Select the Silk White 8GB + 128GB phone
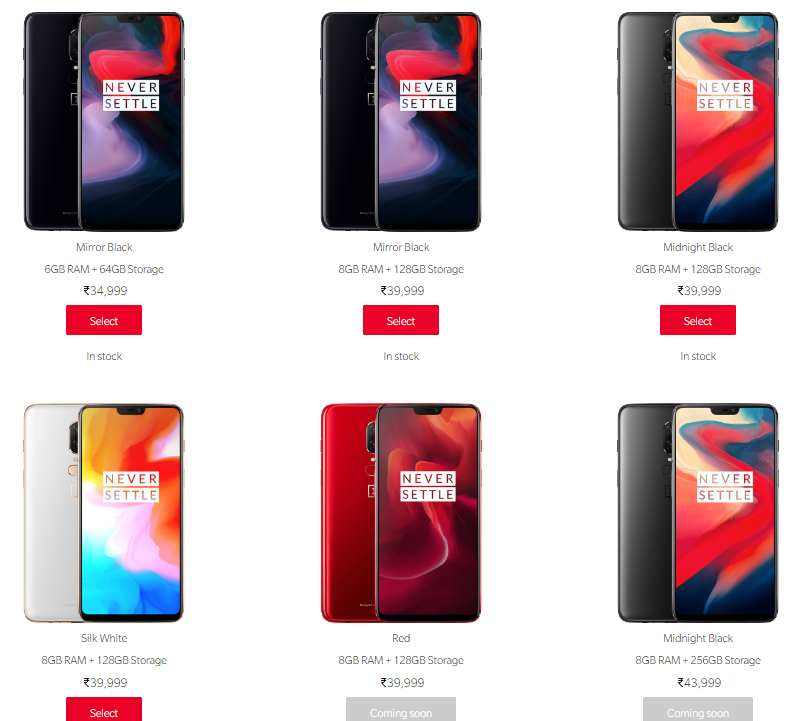The height and width of the screenshot is (721, 804). click(x=104, y=709)
